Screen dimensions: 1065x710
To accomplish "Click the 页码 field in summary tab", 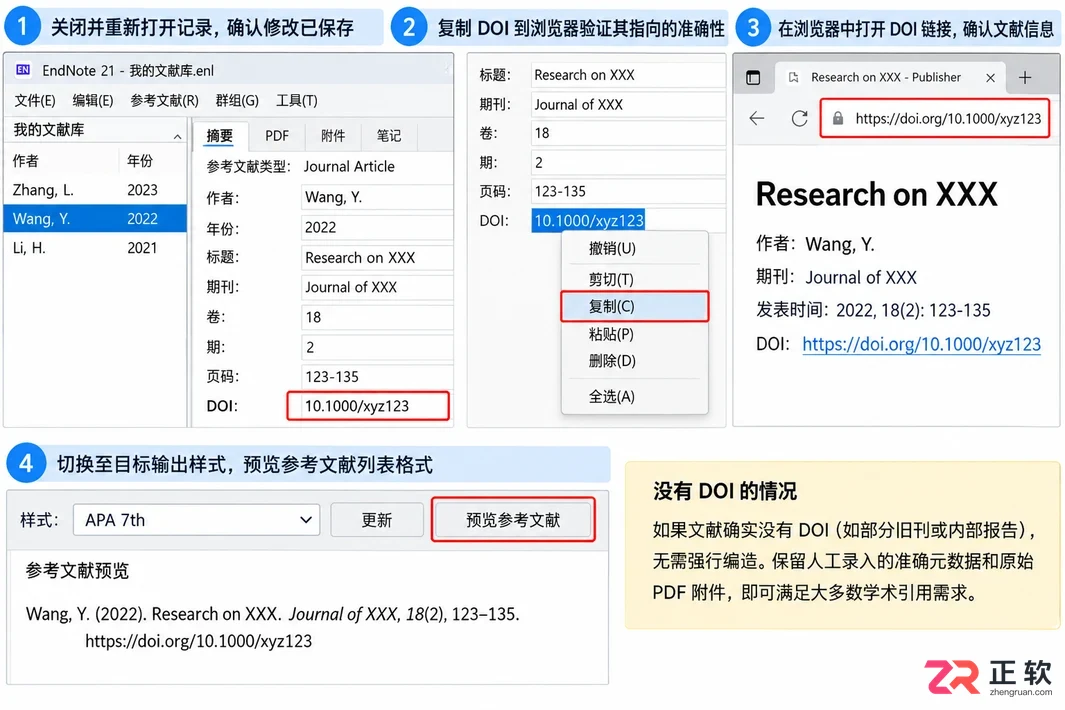I will (x=376, y=377).
